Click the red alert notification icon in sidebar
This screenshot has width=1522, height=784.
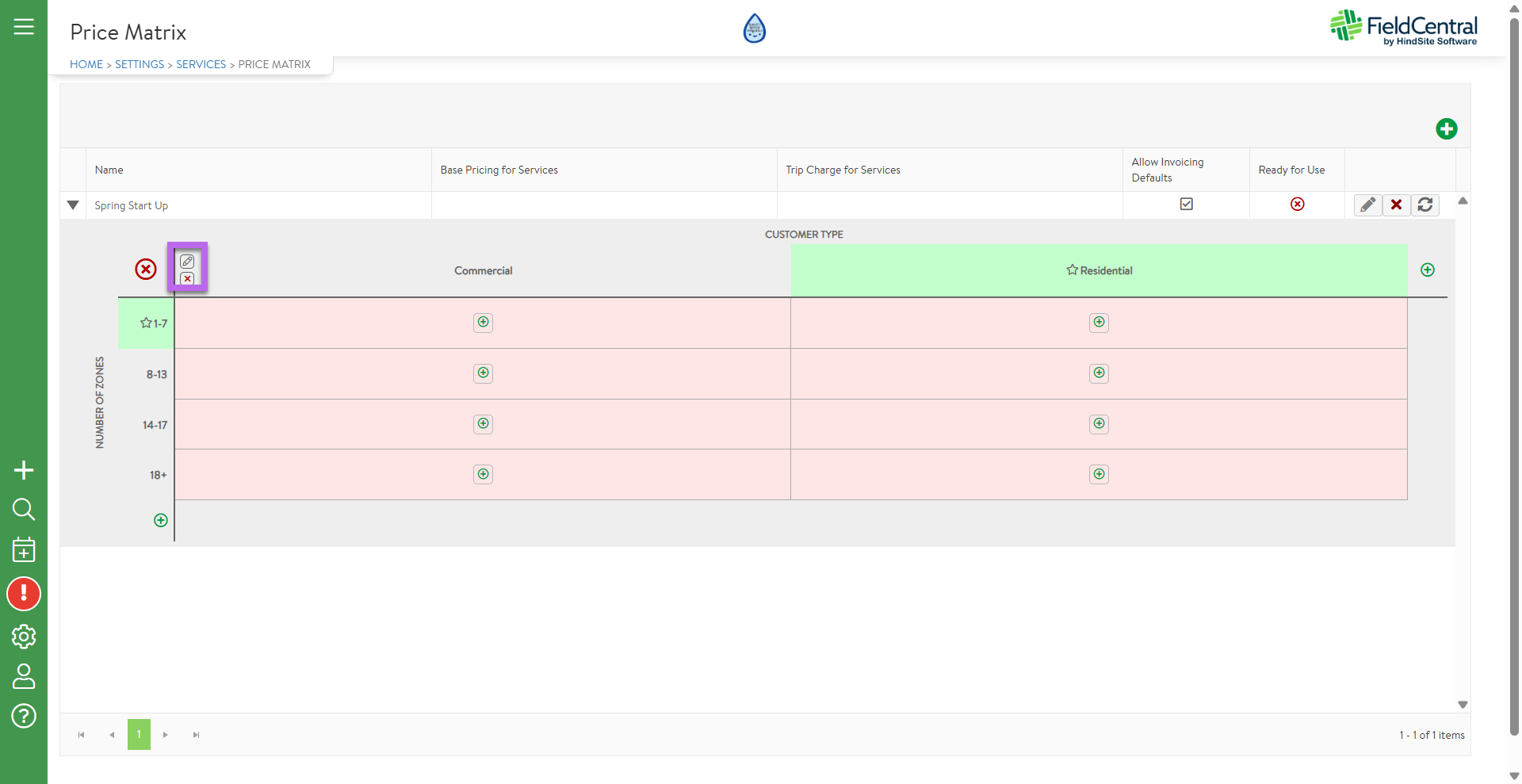click(24, 594)
